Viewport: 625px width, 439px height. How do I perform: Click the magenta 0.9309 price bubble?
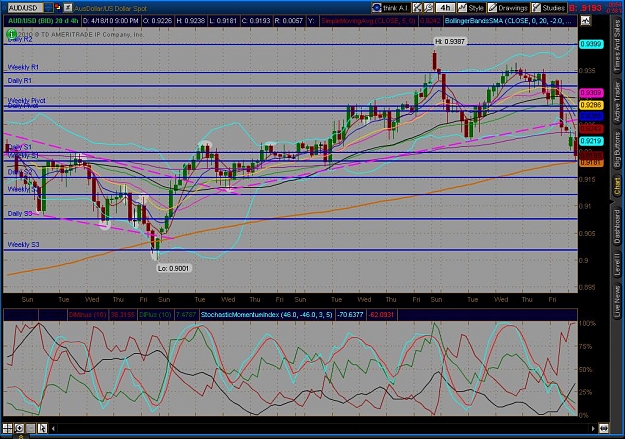coord(591,93)
